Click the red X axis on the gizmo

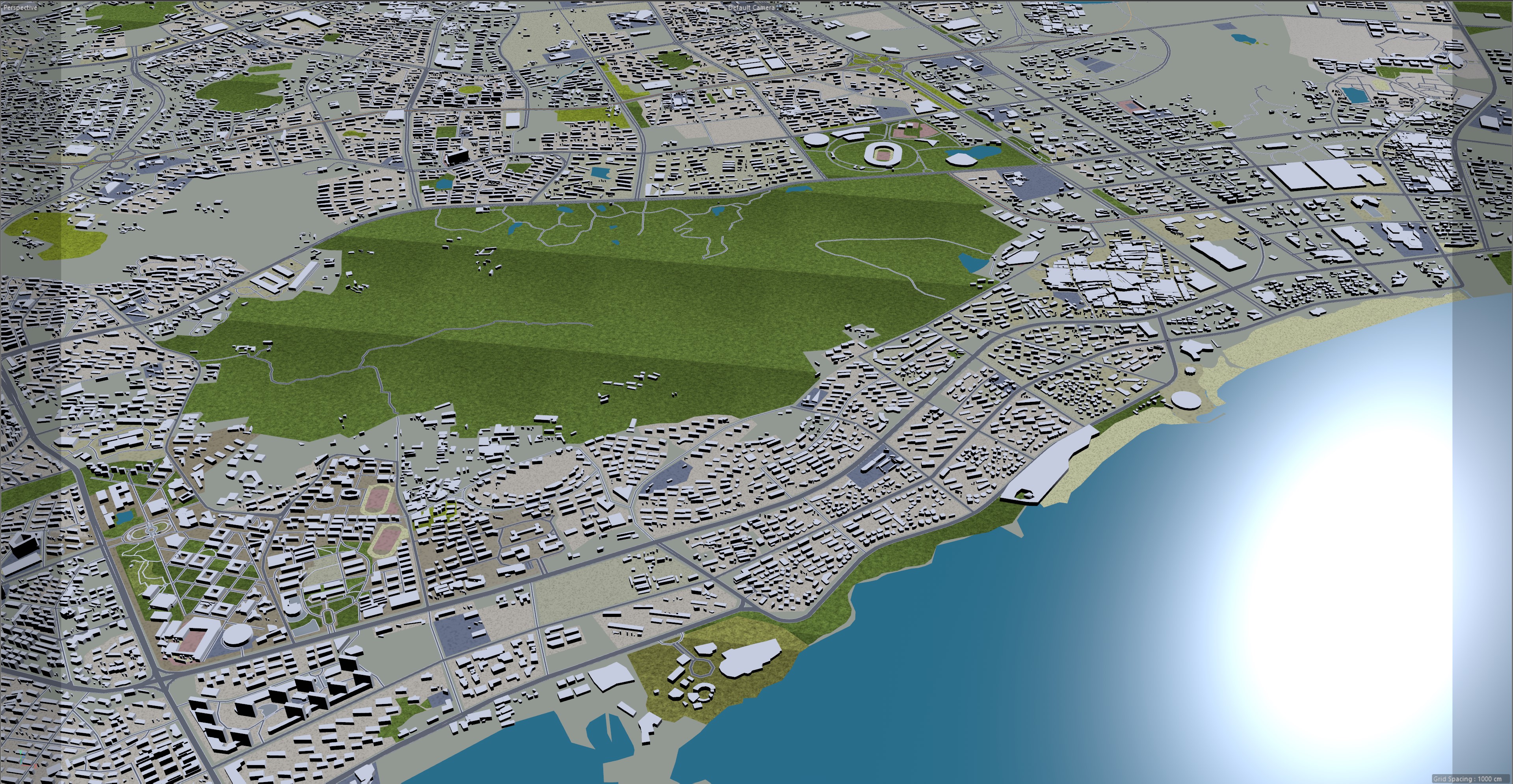tap(27, 765)
